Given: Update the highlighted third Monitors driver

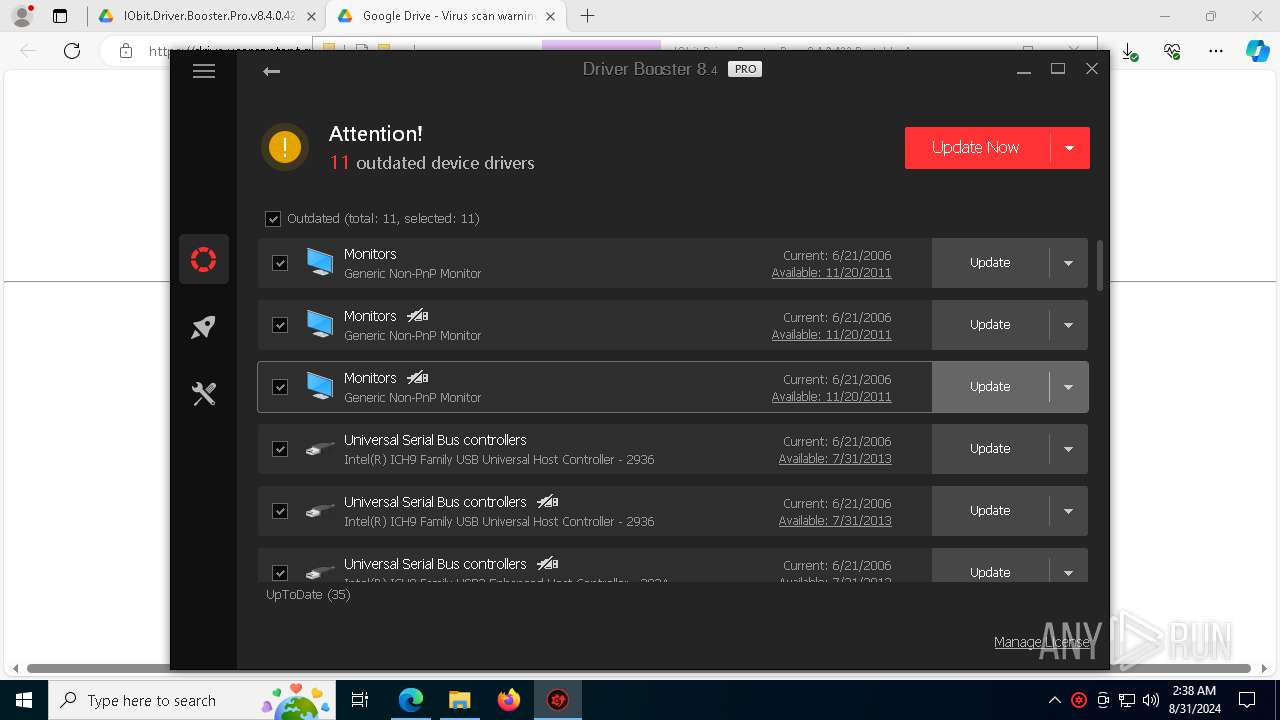Looking at the screenshot, I should (990, 387).
